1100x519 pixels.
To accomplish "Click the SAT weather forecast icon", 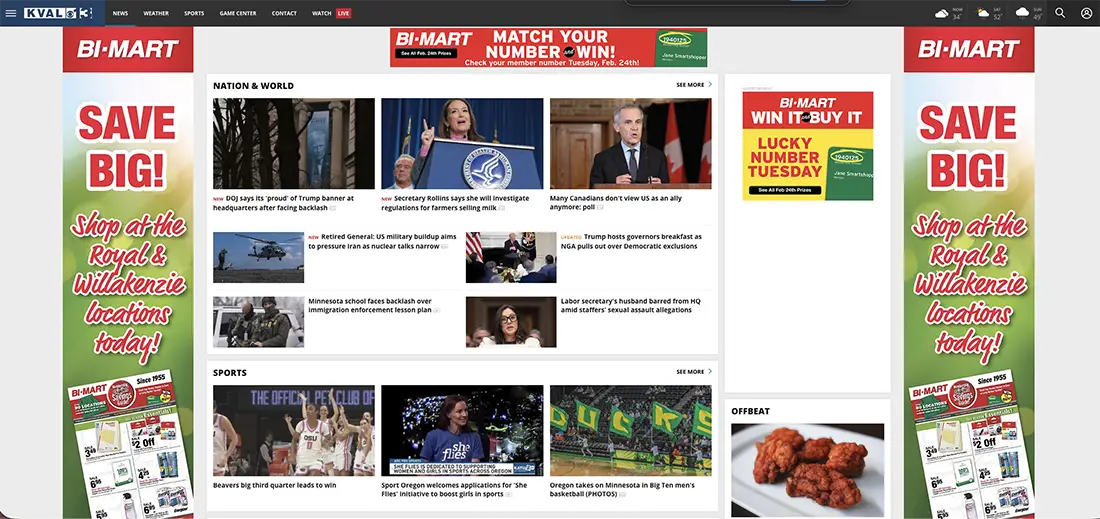I will pyautogui.click(x=983, y=13).
